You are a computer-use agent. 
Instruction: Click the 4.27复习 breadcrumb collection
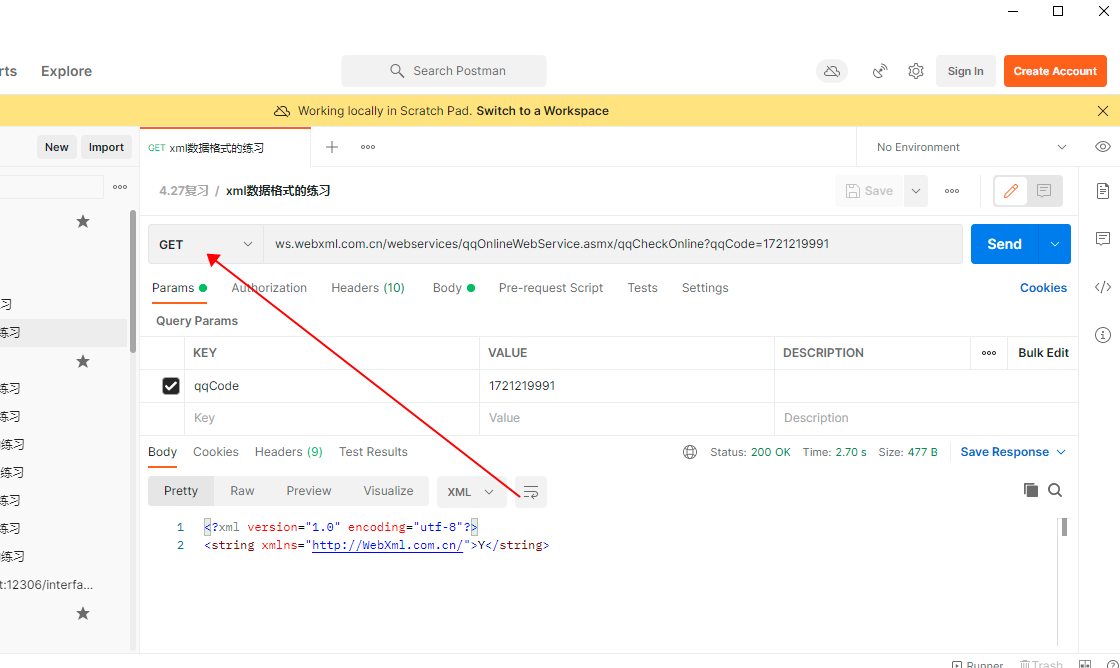[184, 191]
